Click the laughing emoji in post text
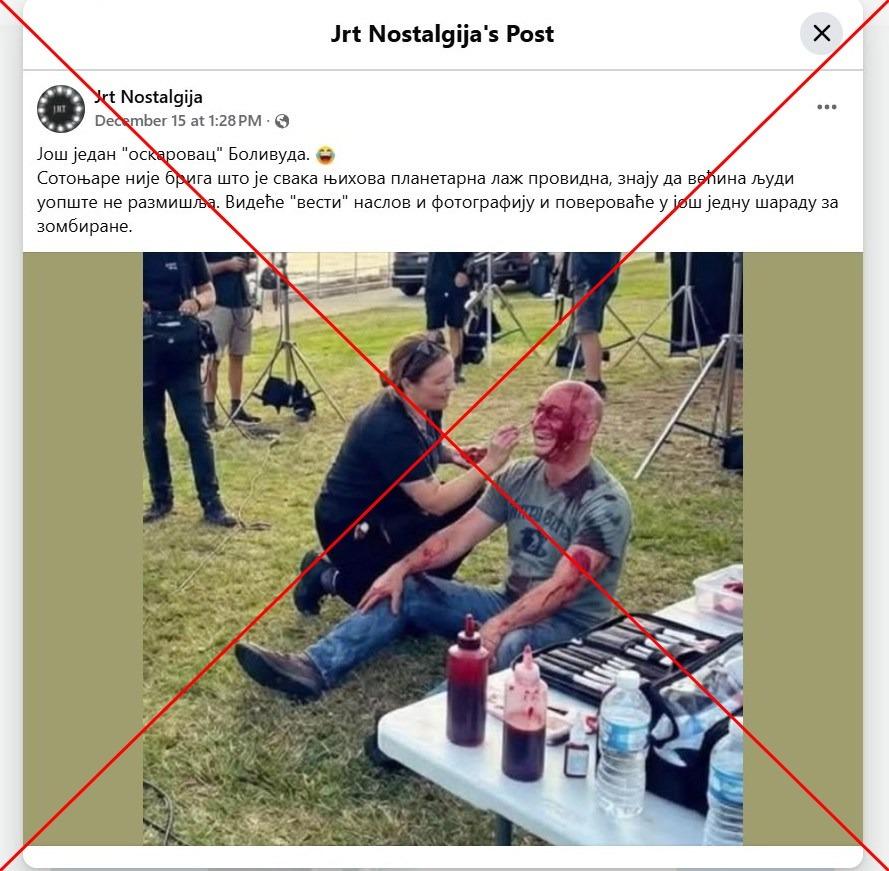 (326, 154)
